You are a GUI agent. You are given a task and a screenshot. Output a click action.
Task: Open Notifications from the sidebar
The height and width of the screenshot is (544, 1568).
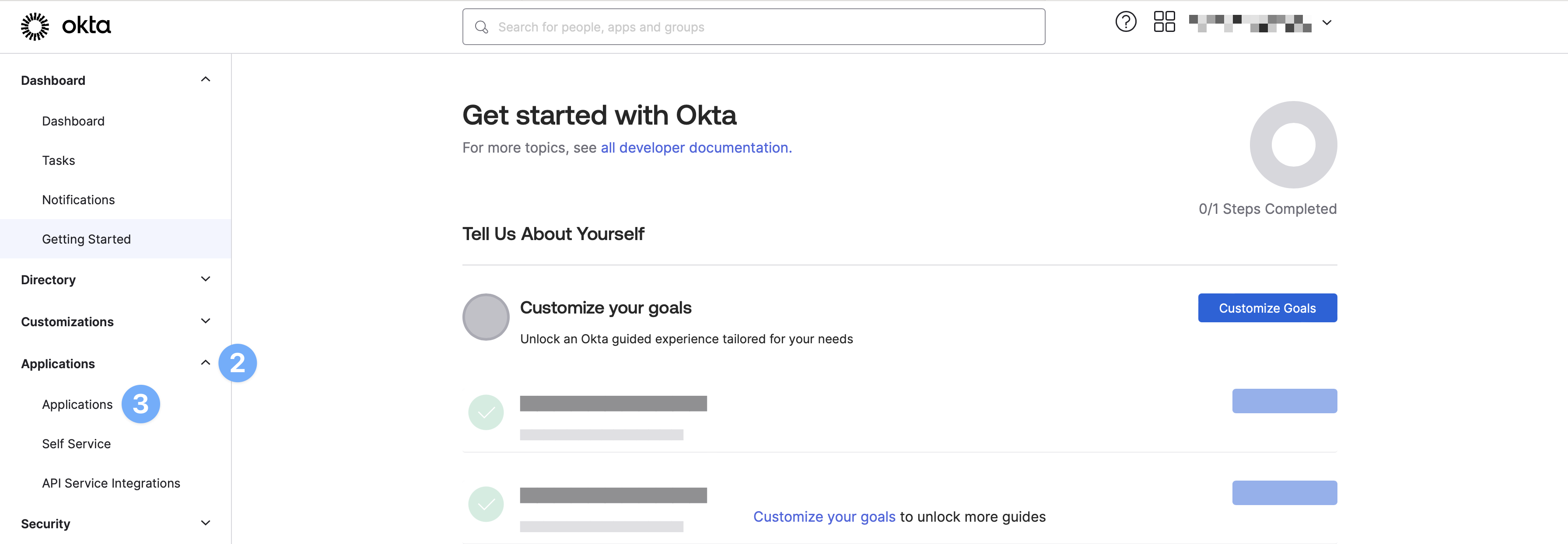78,199
